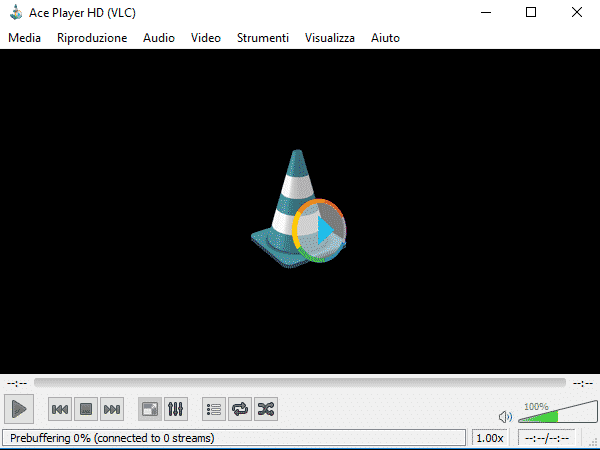Skip to next media item
Image resolution: width=600 pixels, height=450 pixels.
click(112, 409)
